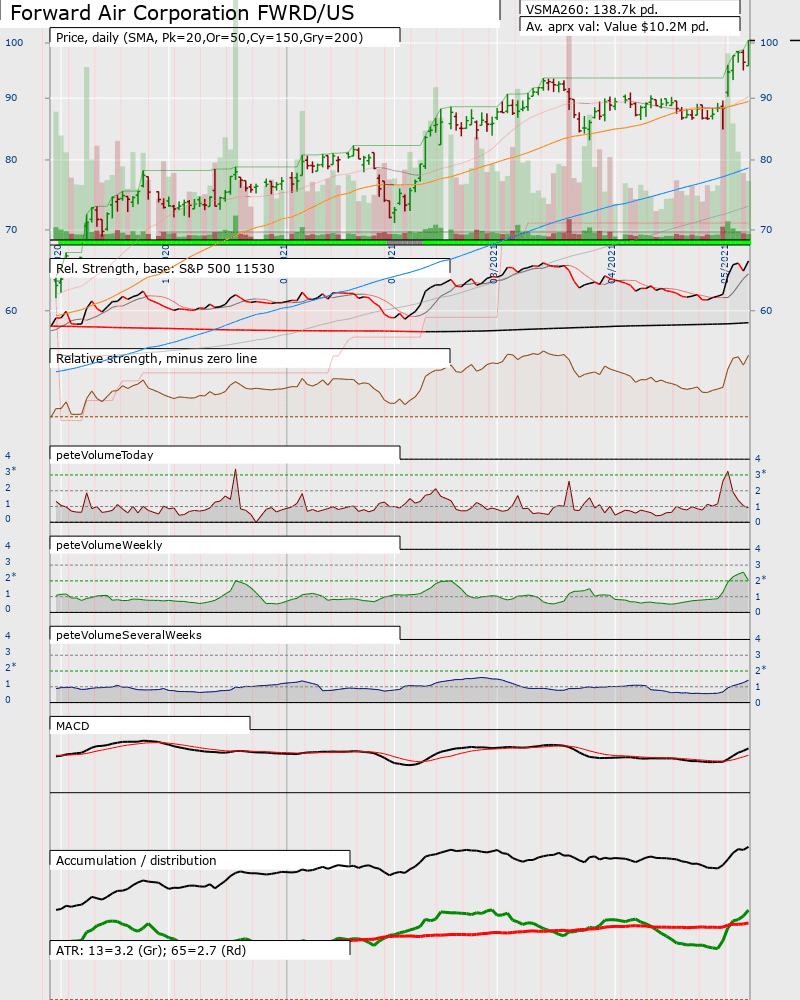This screenshot has height=1000, width=800.
Task: Click the 03/2021 date marker
Action: point(494,266)
